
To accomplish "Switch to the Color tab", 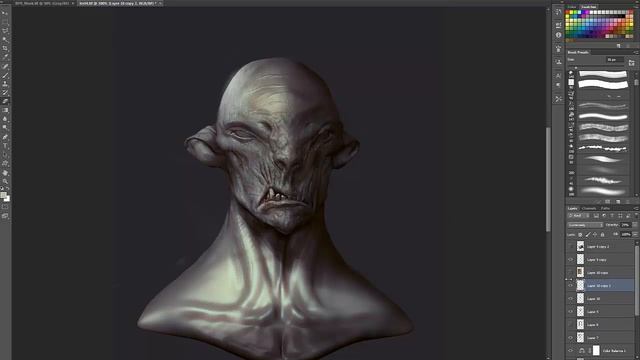I will coord(572,7).
